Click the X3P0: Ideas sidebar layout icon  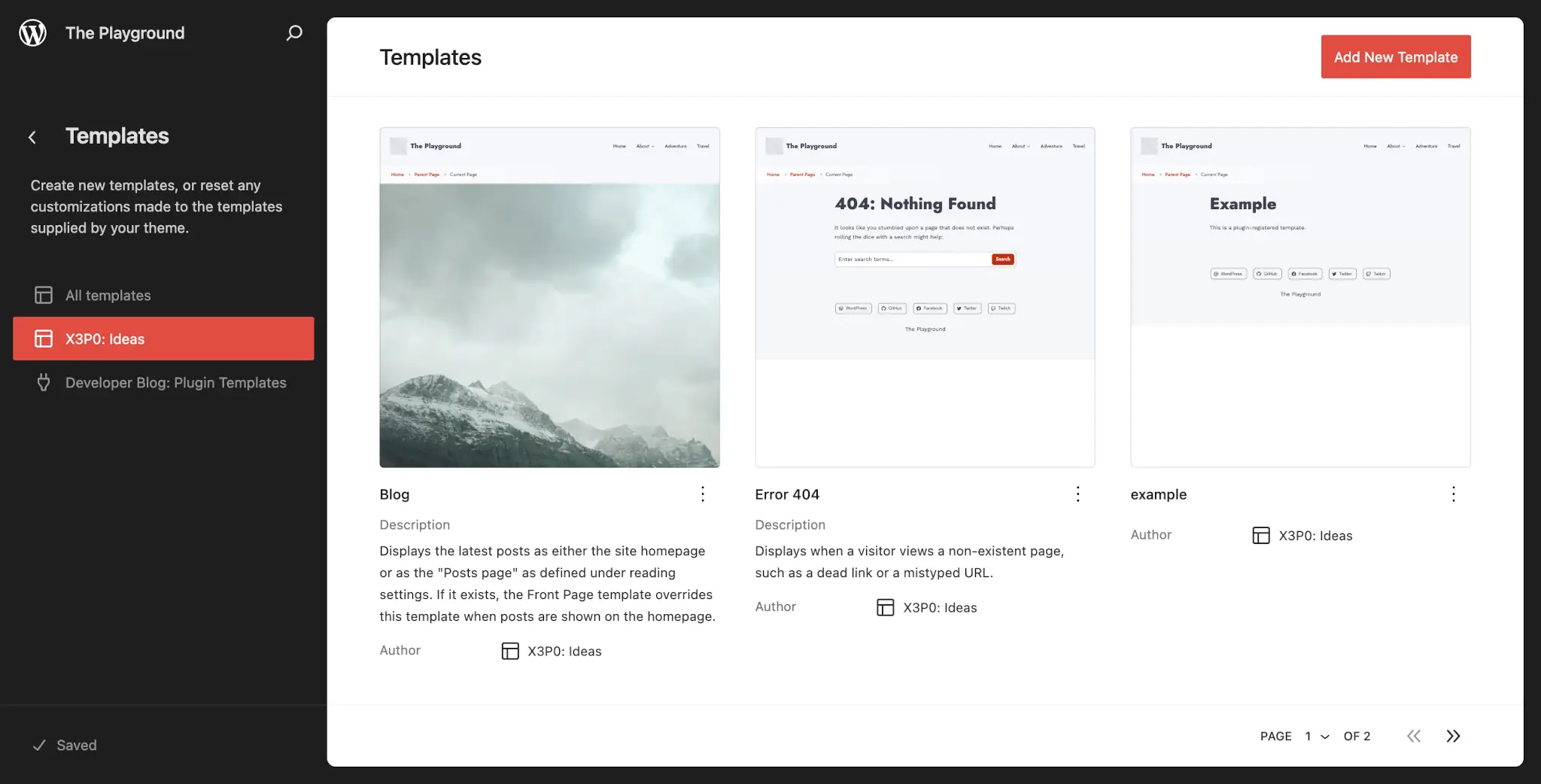point(44,339)
